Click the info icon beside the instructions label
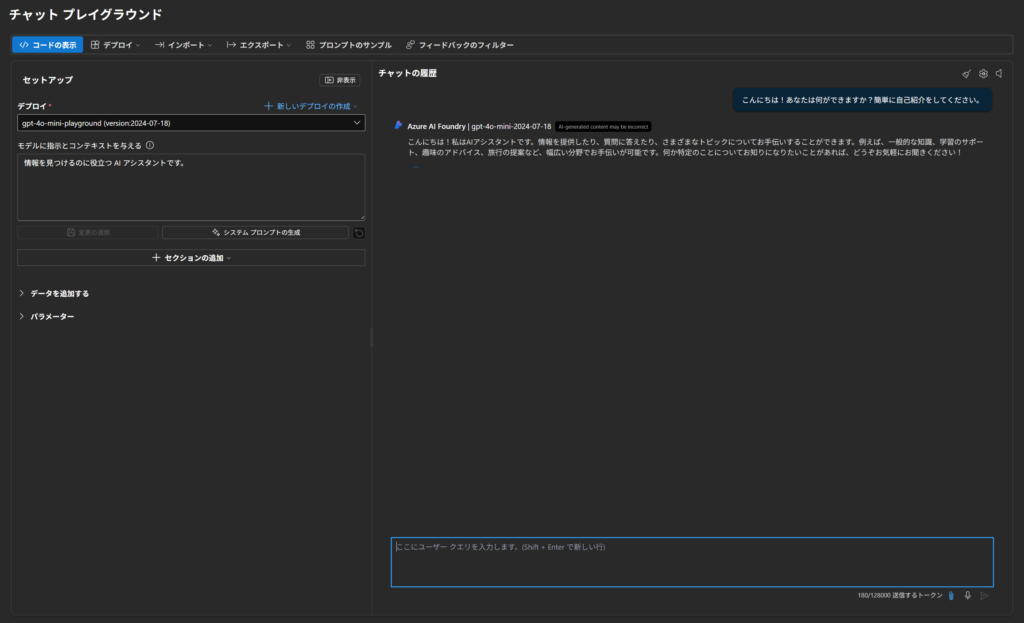Screen dimensions: 1024x623 [150, 145]
